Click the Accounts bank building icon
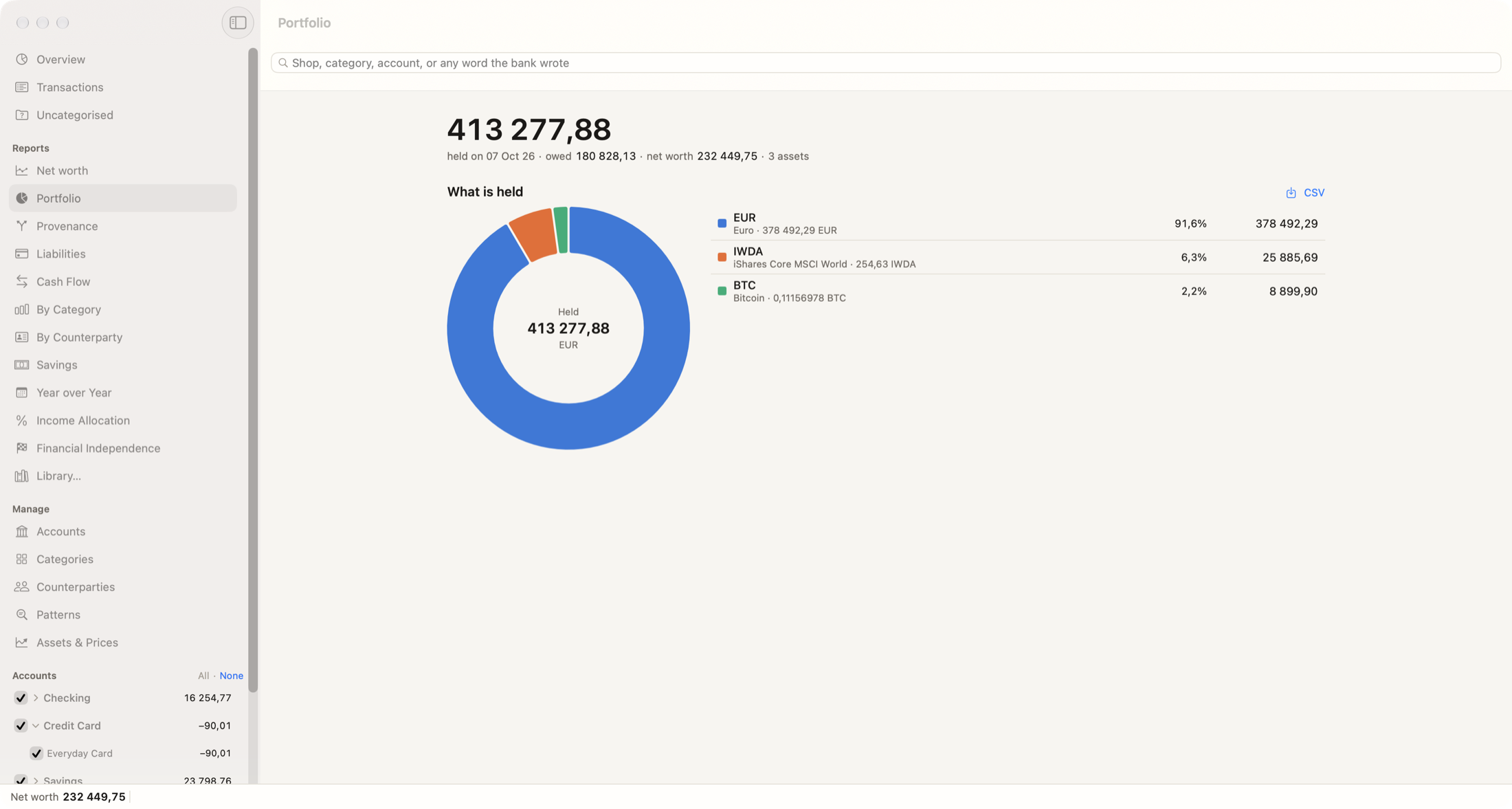 click(22, 531)
